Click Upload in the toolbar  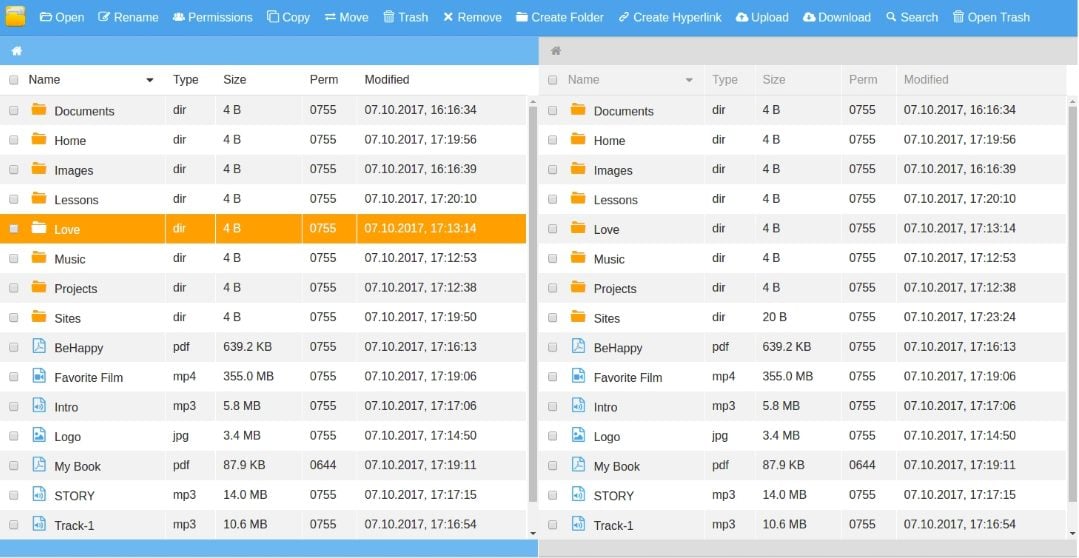tap(762, 17)
